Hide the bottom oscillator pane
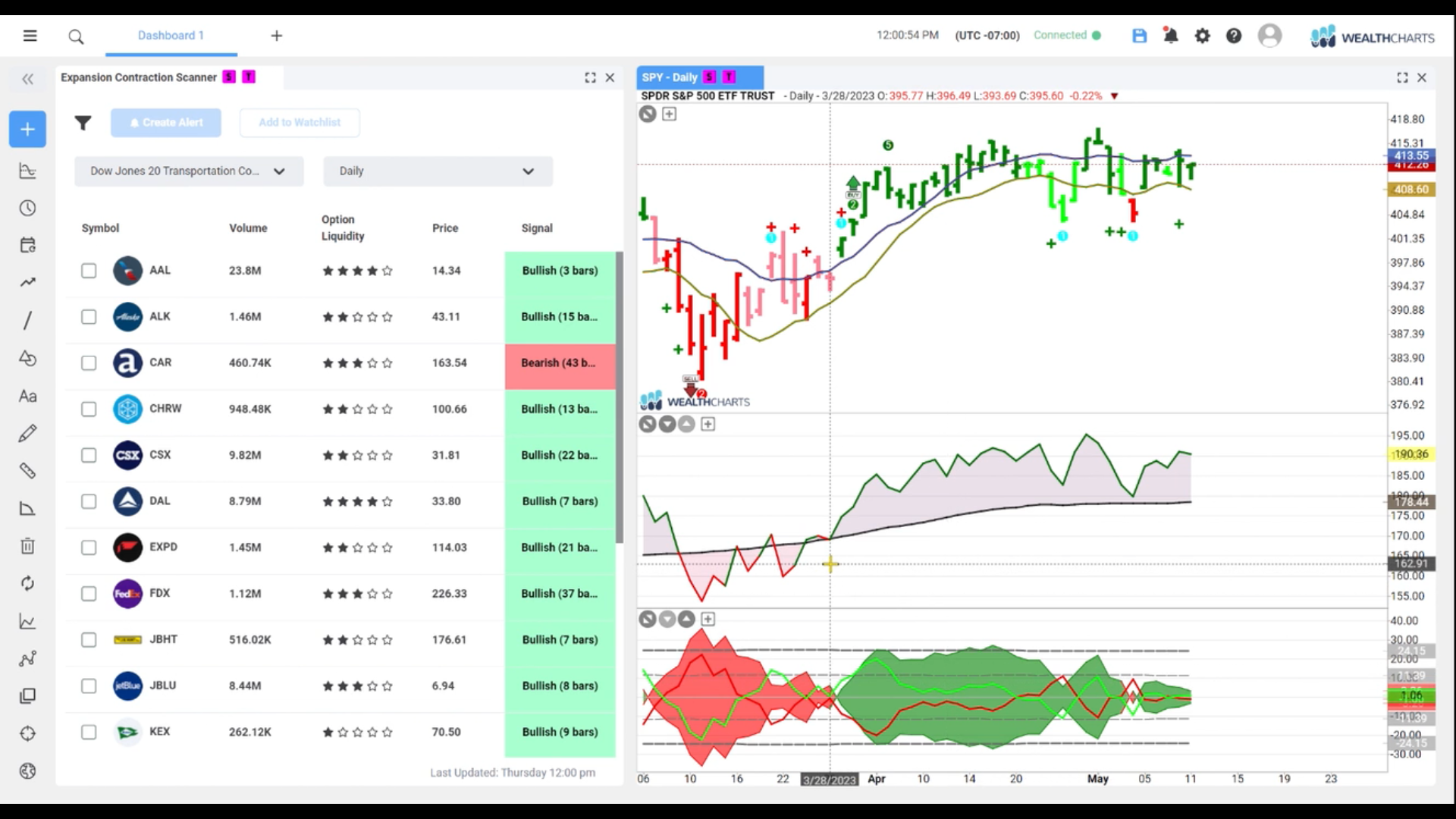The width and height of the screenshot is (1456, 819). [x=647, y=619]
